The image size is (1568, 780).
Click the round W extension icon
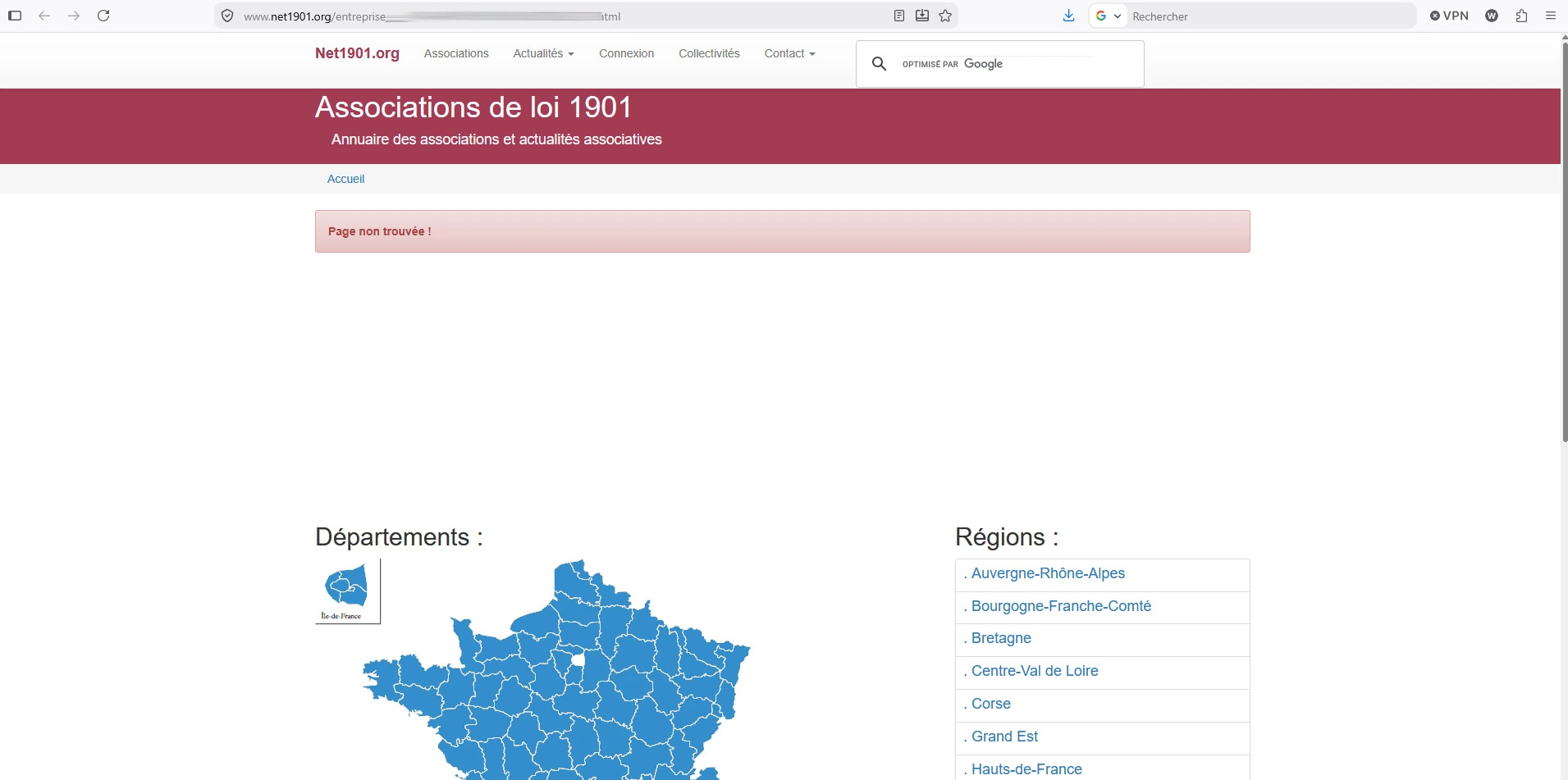click(x=1492, y=16)
